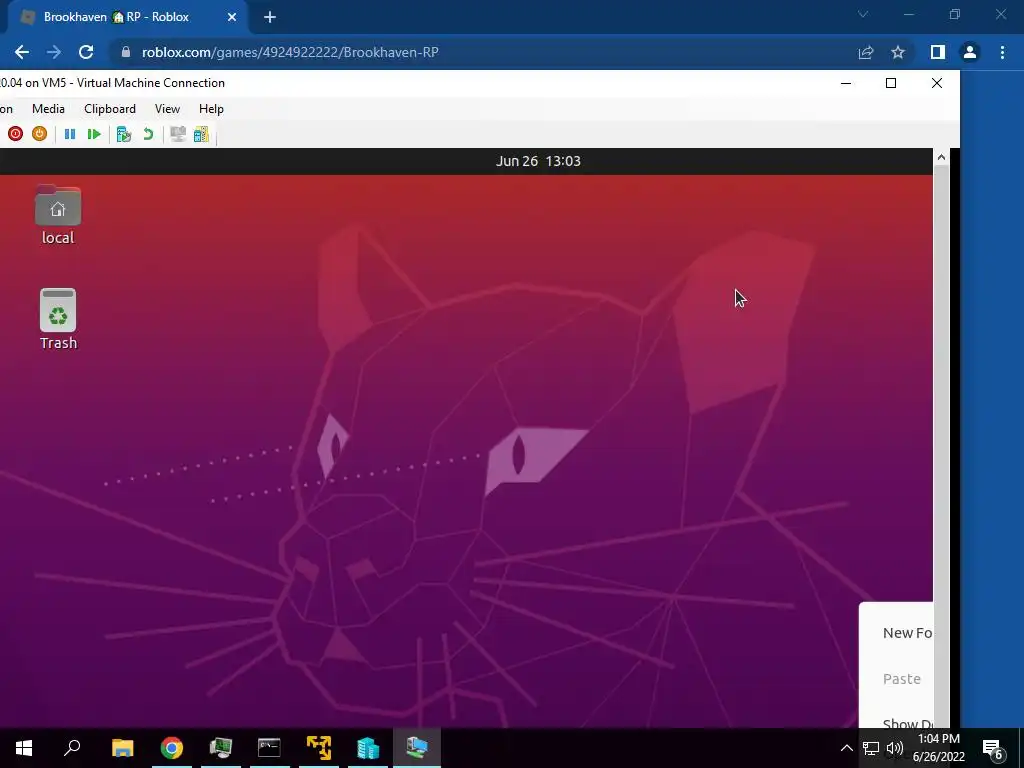This screenshot has width=1024, height=768.
Task: Click the gray Enhanced Session monitor icon
Action: click(178, 134)
